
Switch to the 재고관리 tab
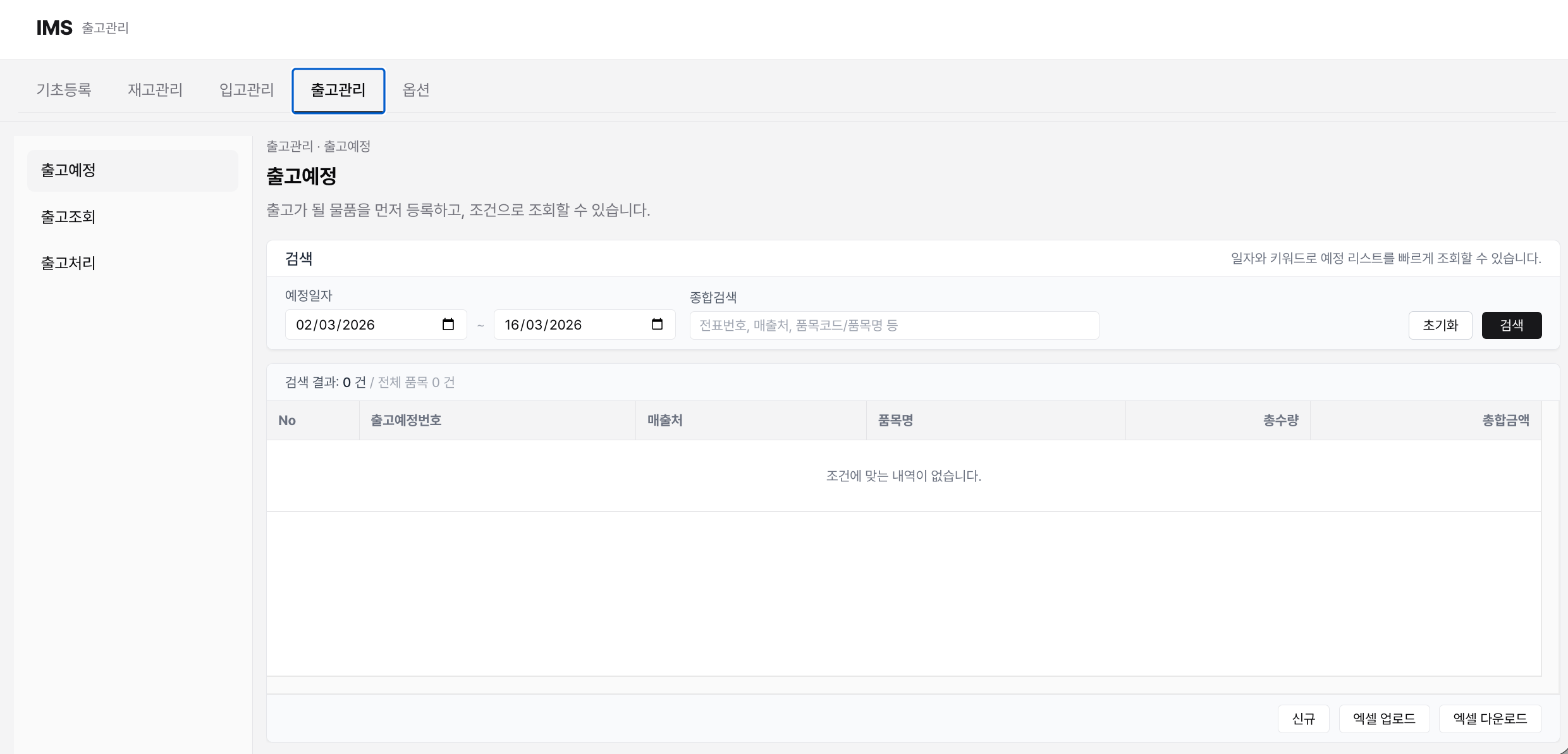tap(155, 90)
